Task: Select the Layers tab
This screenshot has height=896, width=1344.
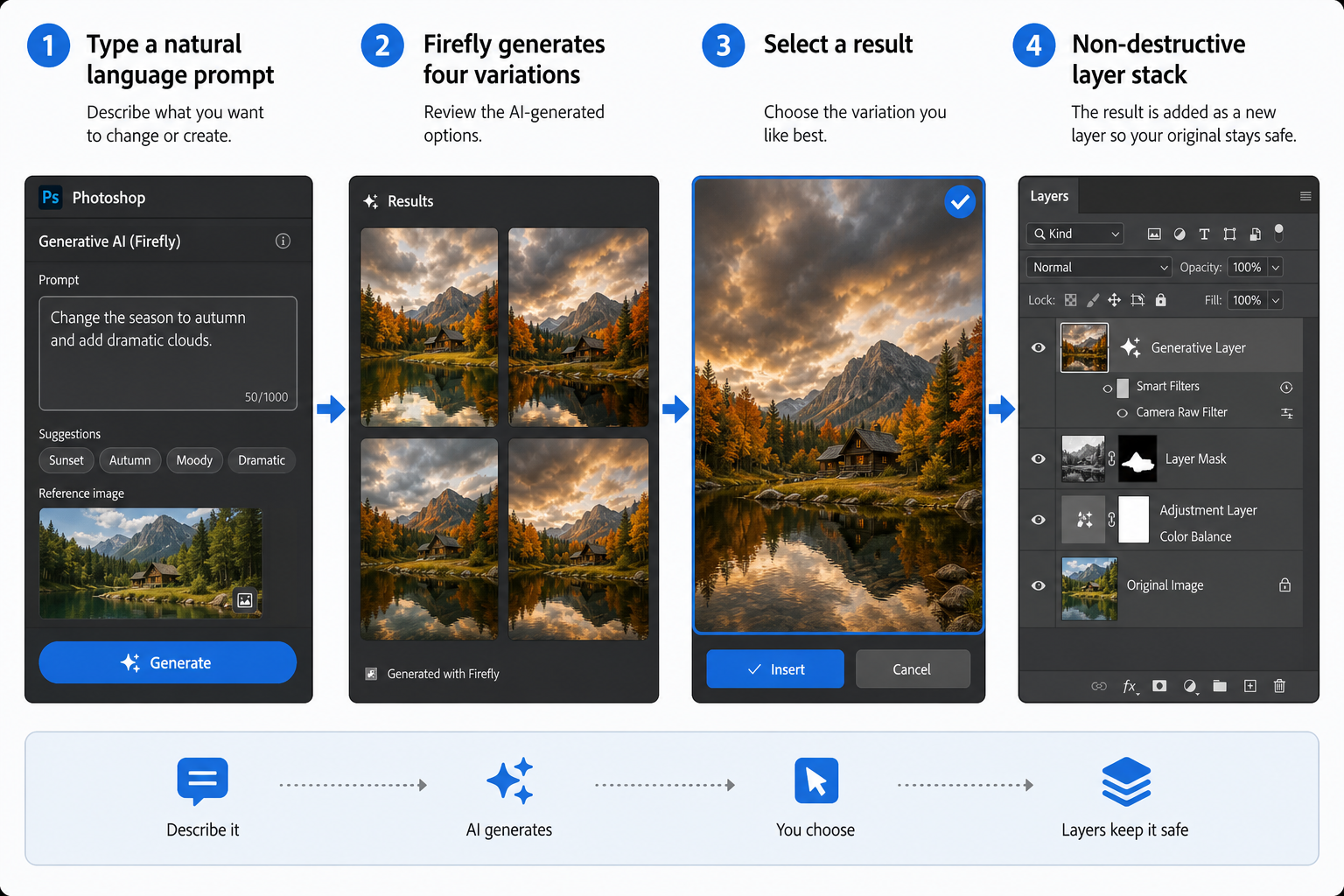Action: point(1049,196)
